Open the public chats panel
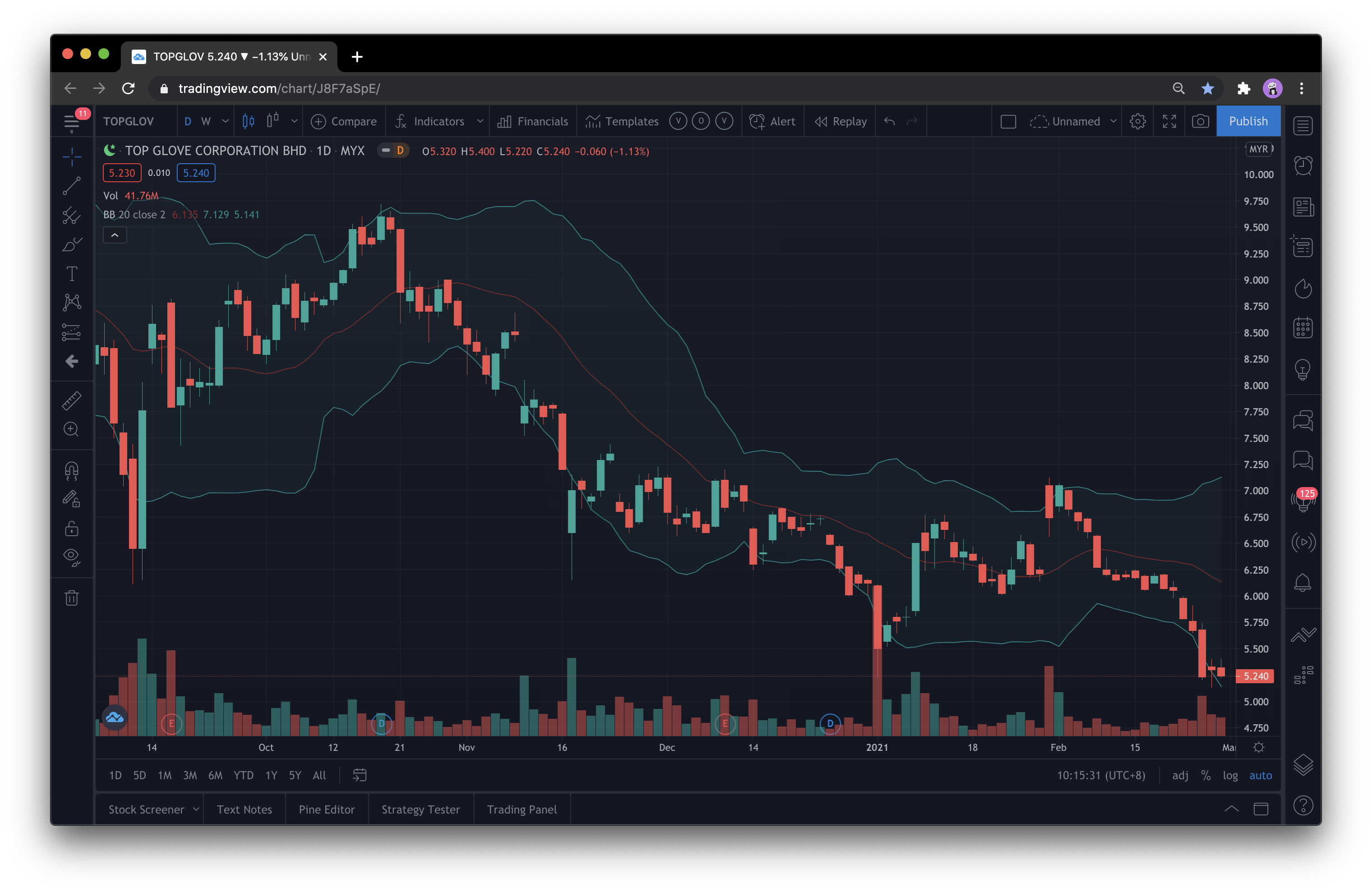 tap(1303, 420)
